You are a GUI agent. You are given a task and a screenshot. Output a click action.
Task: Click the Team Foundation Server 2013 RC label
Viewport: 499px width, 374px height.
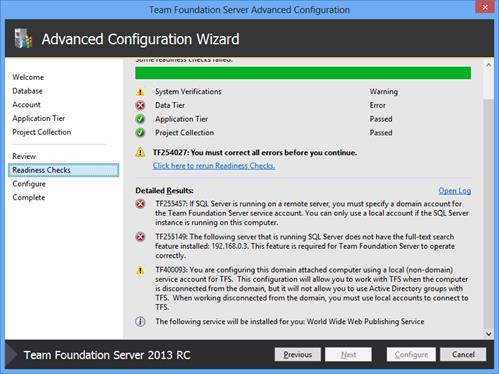(107, 355)
